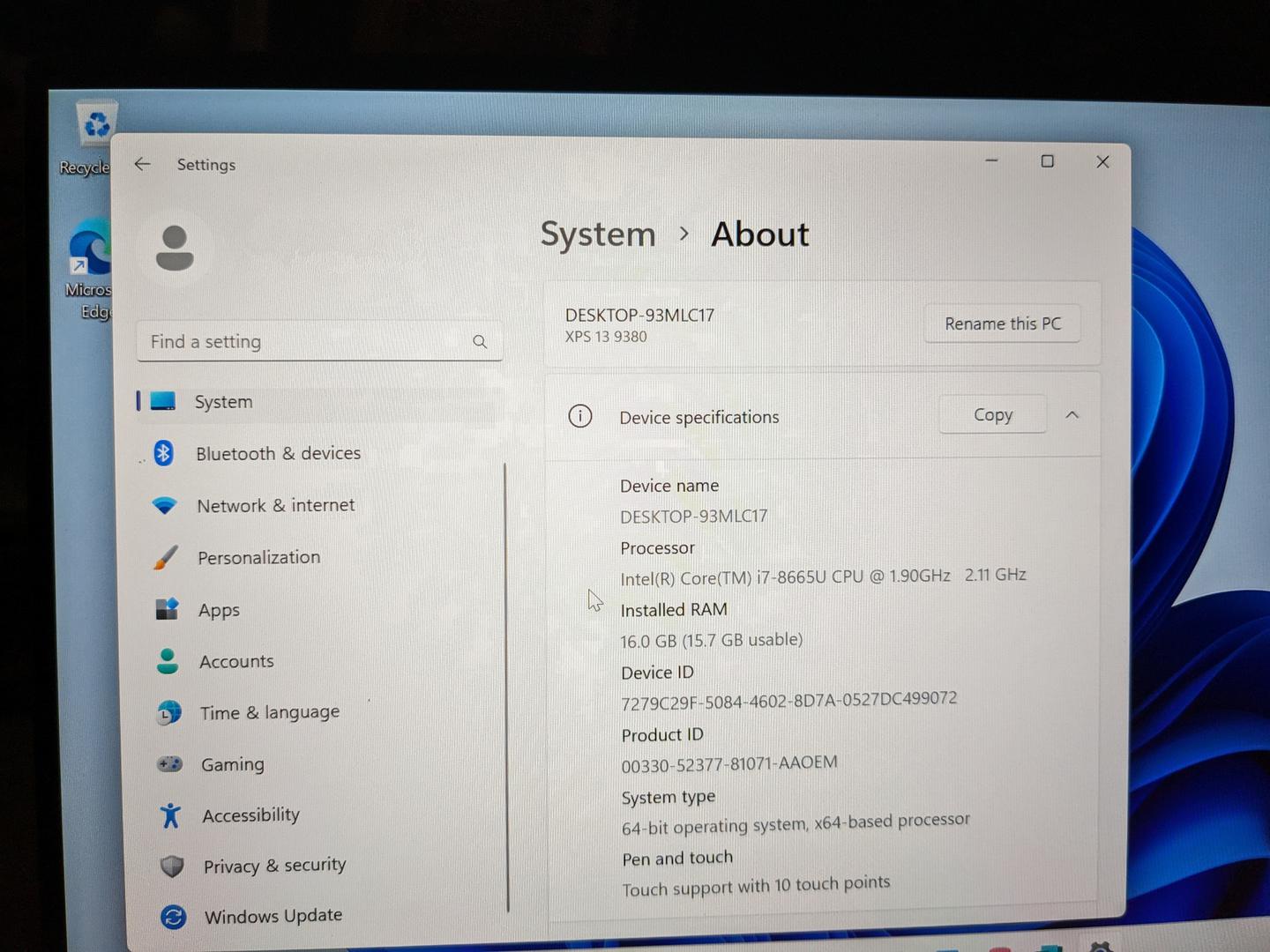The height and width of the screenshot is (952, 1270).
Task: Open Network & internet label
Action: tap(276, 505)
